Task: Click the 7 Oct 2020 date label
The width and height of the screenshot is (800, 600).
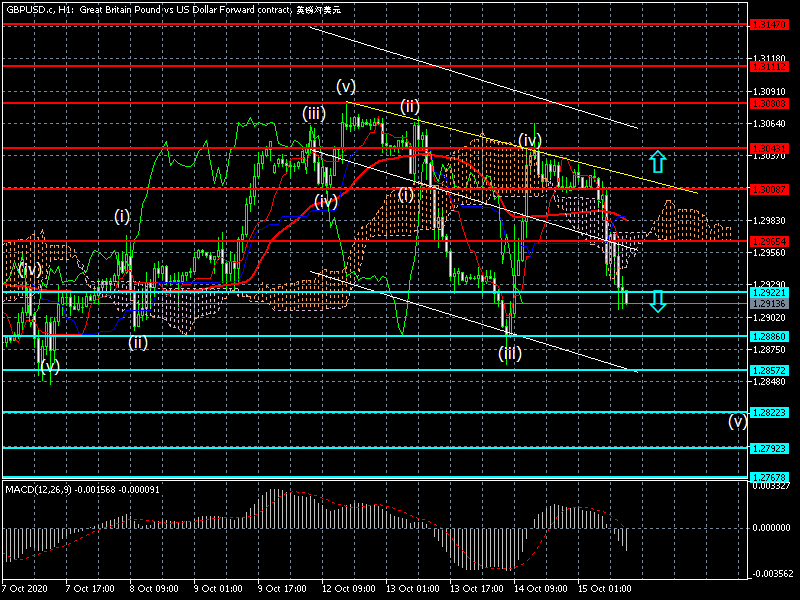Action: coord(26,588)
